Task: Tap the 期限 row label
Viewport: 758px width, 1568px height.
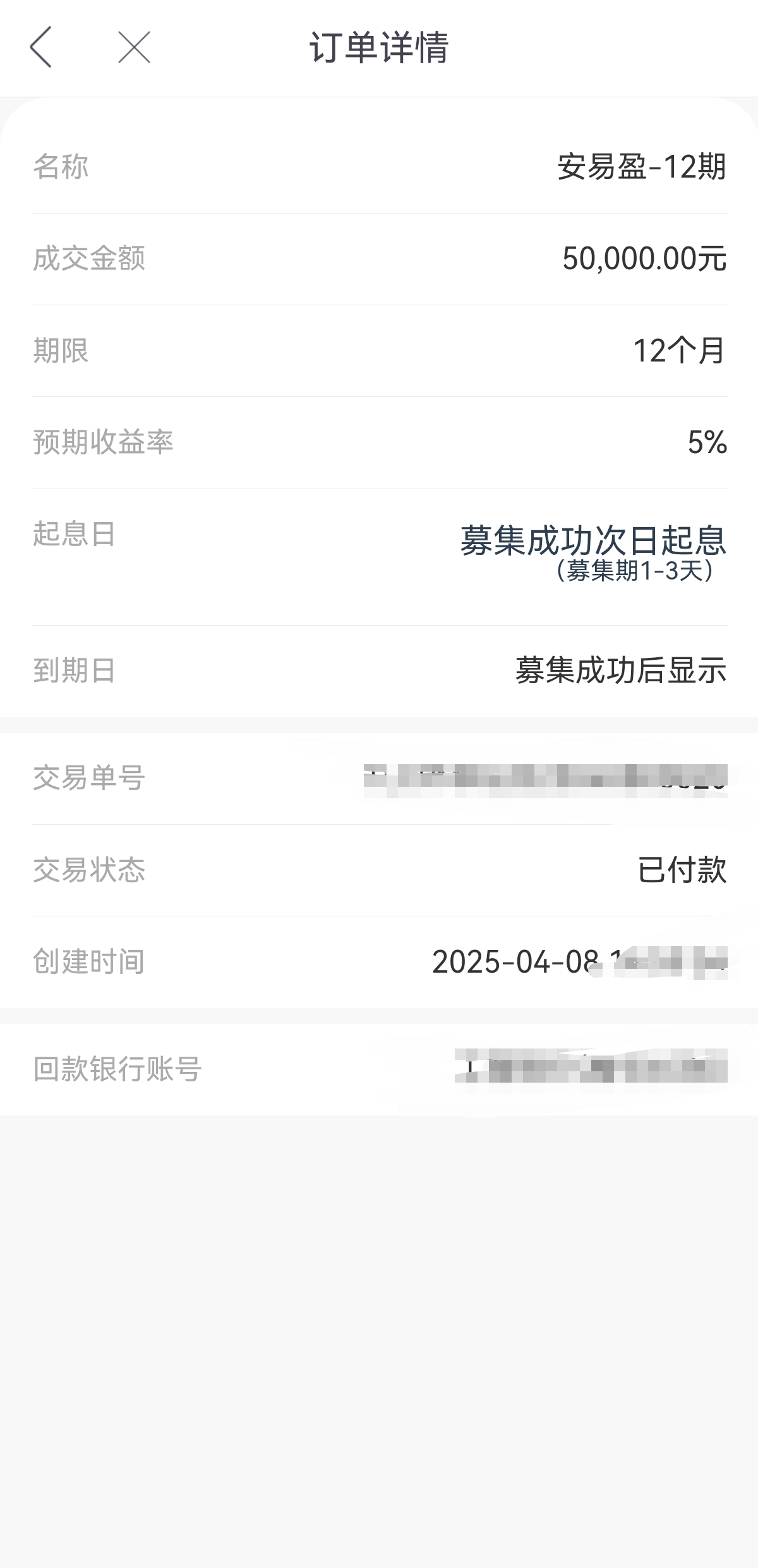Action: coord(61,351)
